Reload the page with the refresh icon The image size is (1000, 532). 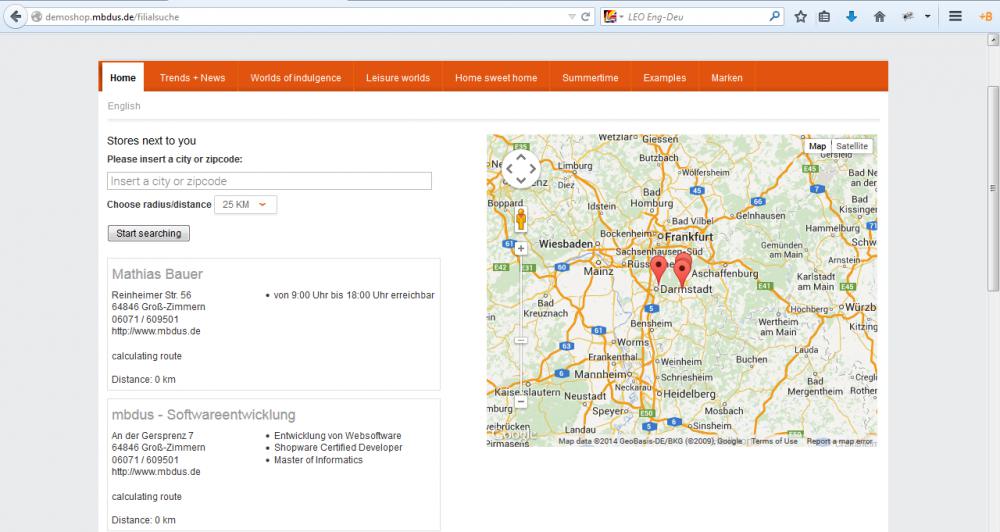click(586, 17)
